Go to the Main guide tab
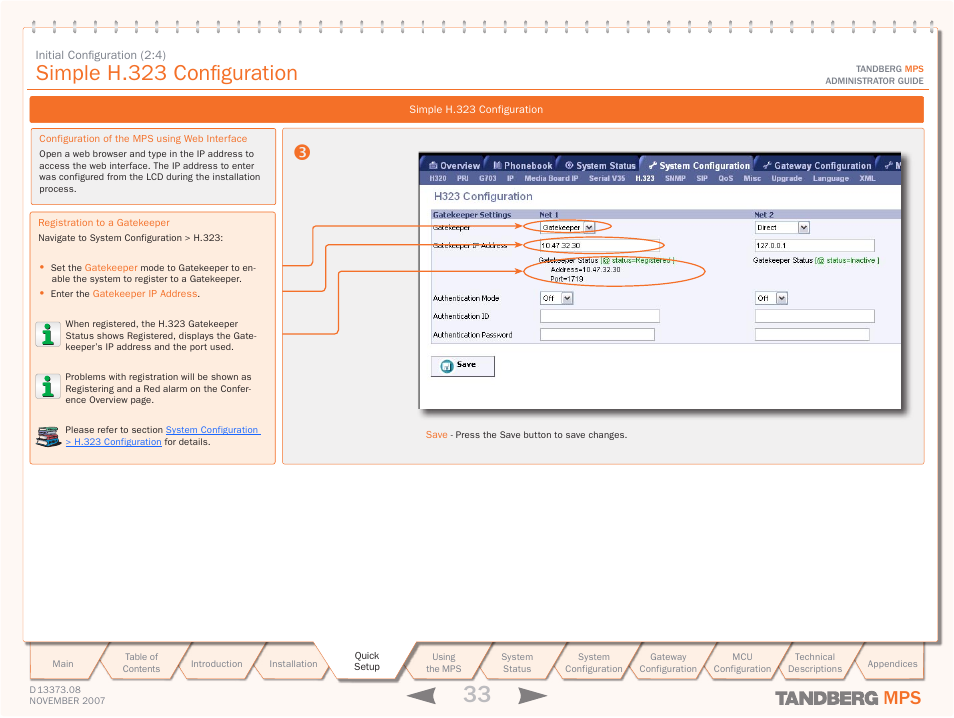The width and height of the screenshot is (954, 718). pyautogui.click(x=63, y=663)
